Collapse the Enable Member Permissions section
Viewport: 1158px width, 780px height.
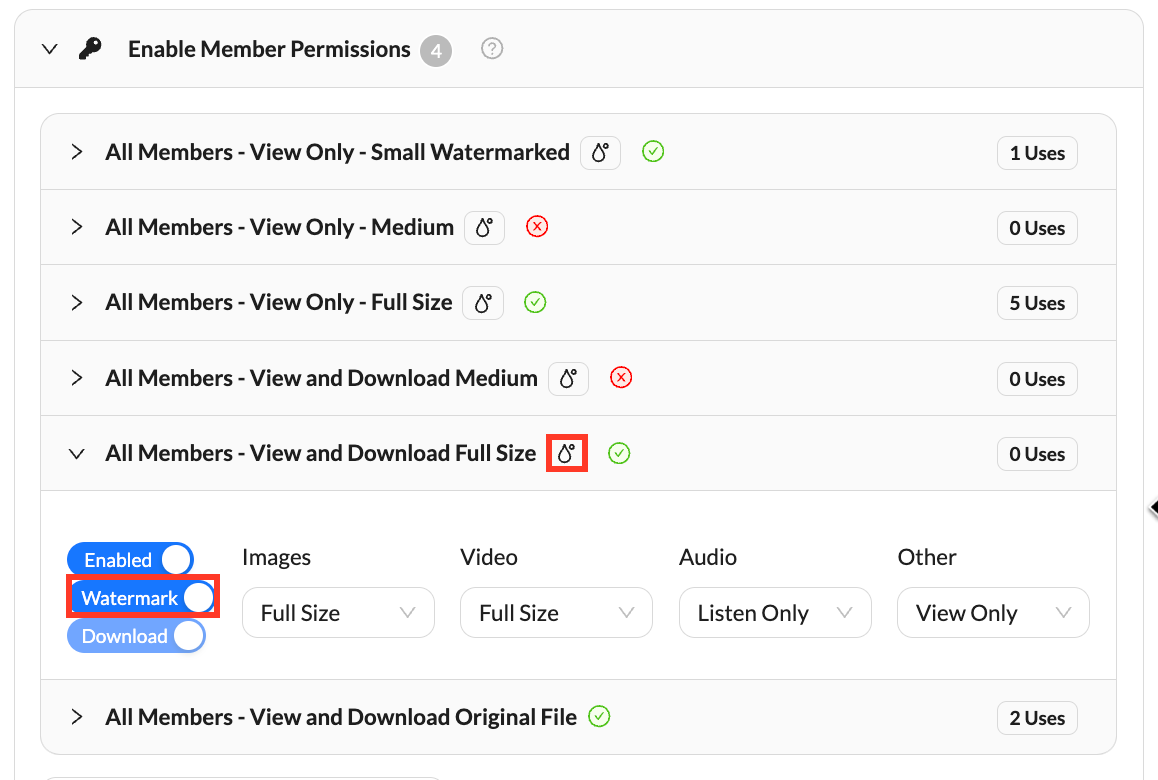pos(50,49)
